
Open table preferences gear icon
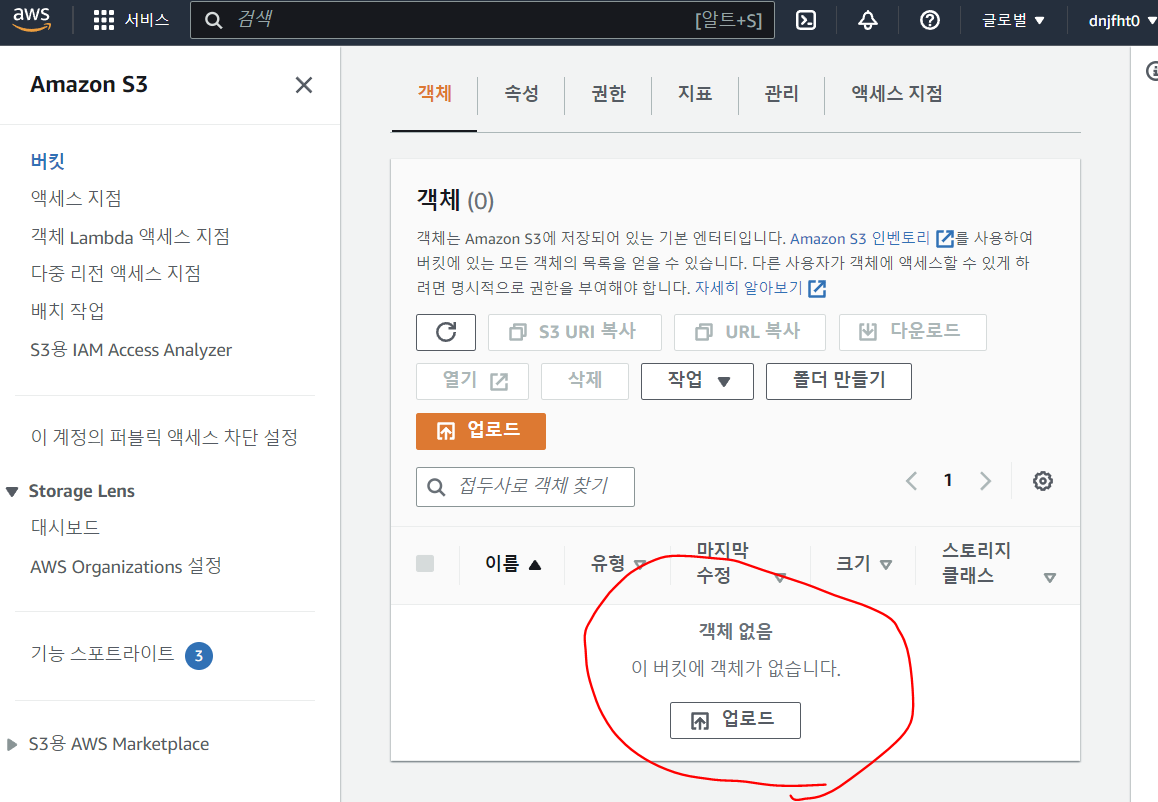tap(1043, 481)
